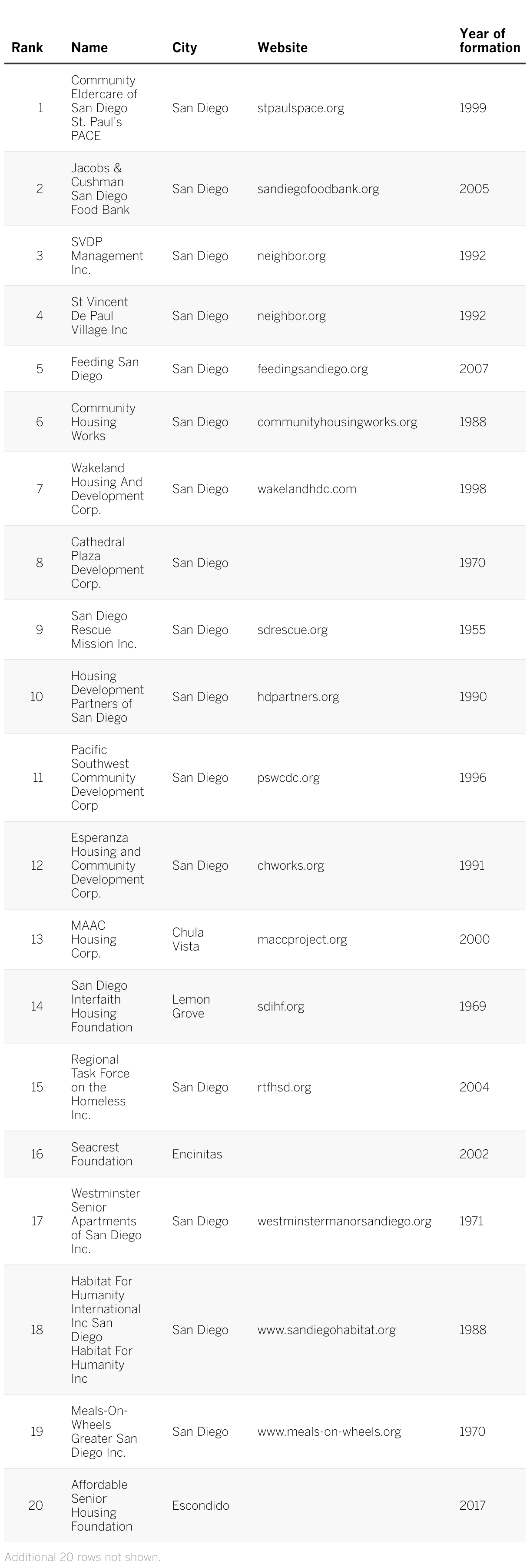This screenshot has width=530, height=1568.
Task: Click the pswcdc.org link
Action: (288, 777)
